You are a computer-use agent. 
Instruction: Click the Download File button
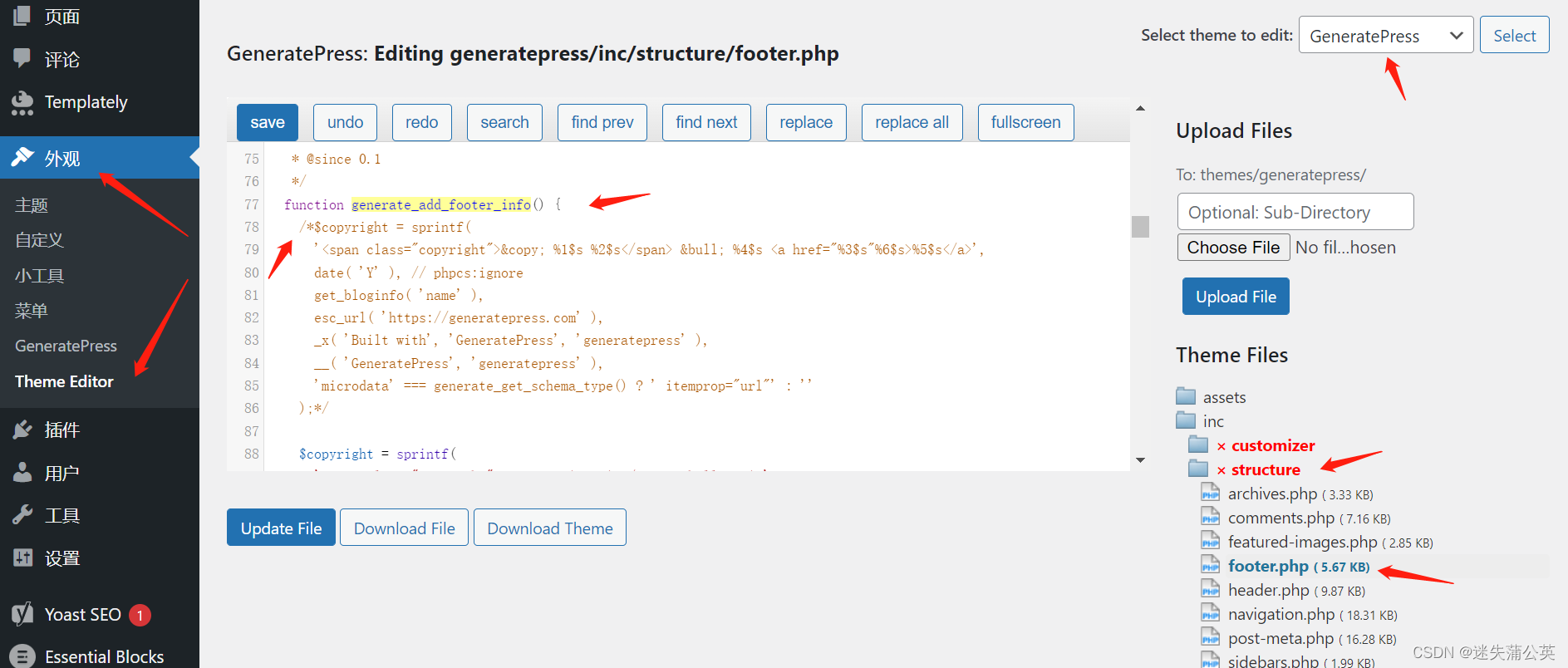pyautogui.click(x=404, y=528)
